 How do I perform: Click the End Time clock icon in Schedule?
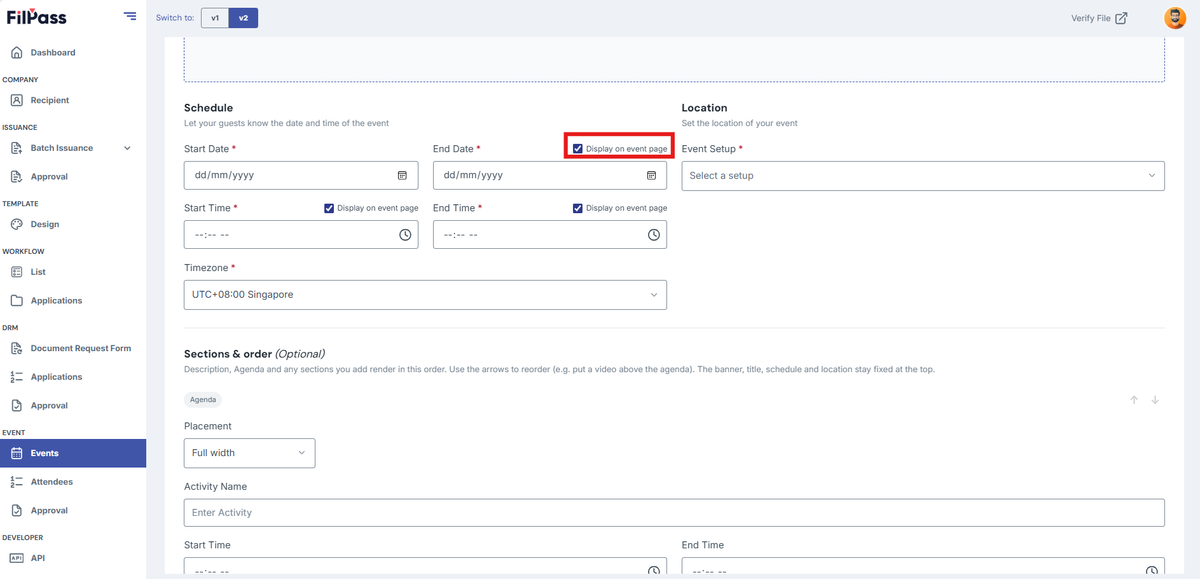pyautogui.click(x=654, y=235)
